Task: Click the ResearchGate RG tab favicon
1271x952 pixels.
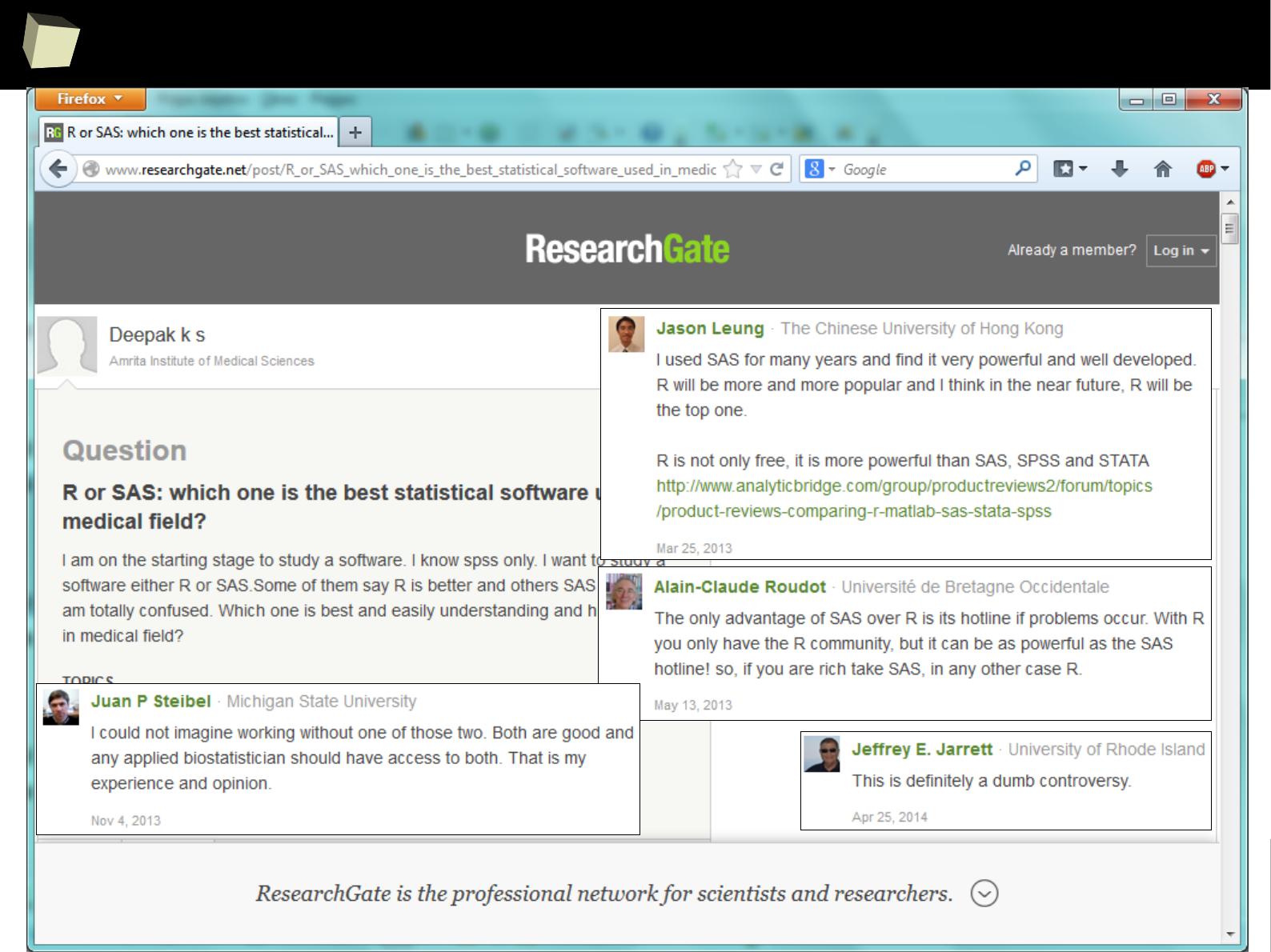Action: coord(54,133)
